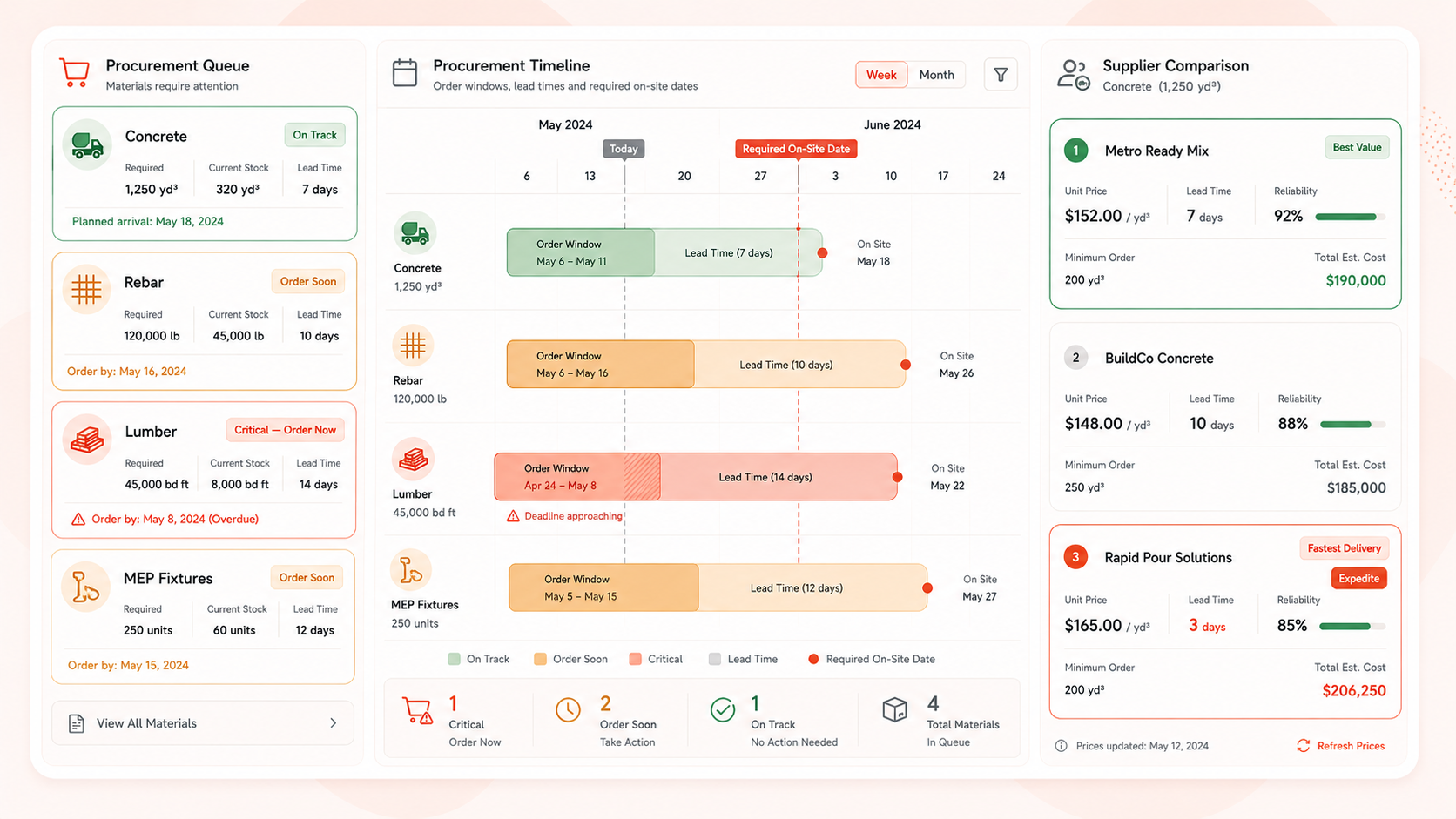1456x819 pixels.
Task: Click the Expedite button for Rapid Pour
Action: tap(1358, 579)
